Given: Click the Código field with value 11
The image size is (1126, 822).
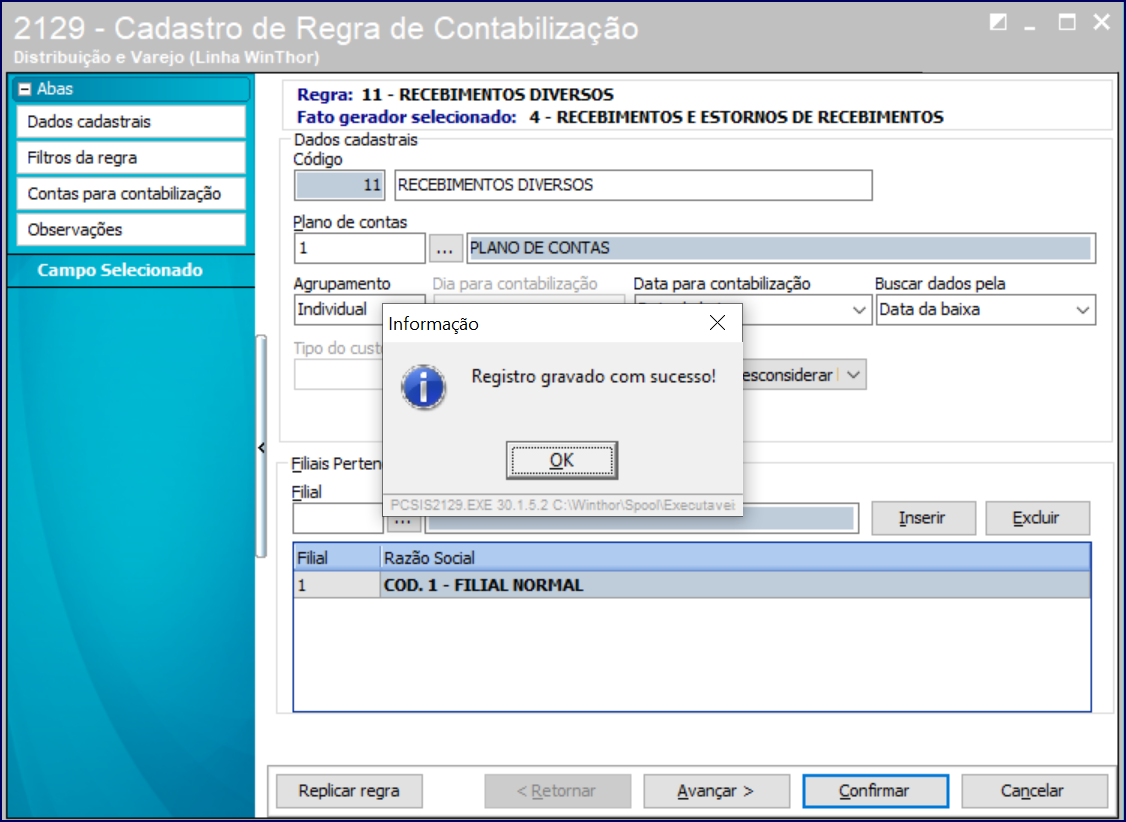Looking at the screenshot, I should point(340,185).
